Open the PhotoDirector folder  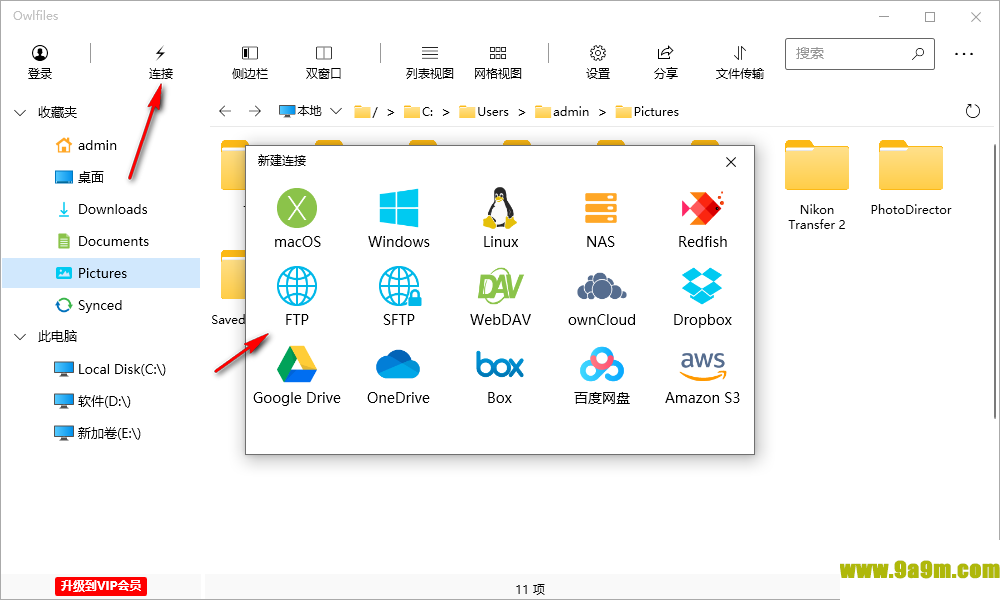click(x=911, y=179)
